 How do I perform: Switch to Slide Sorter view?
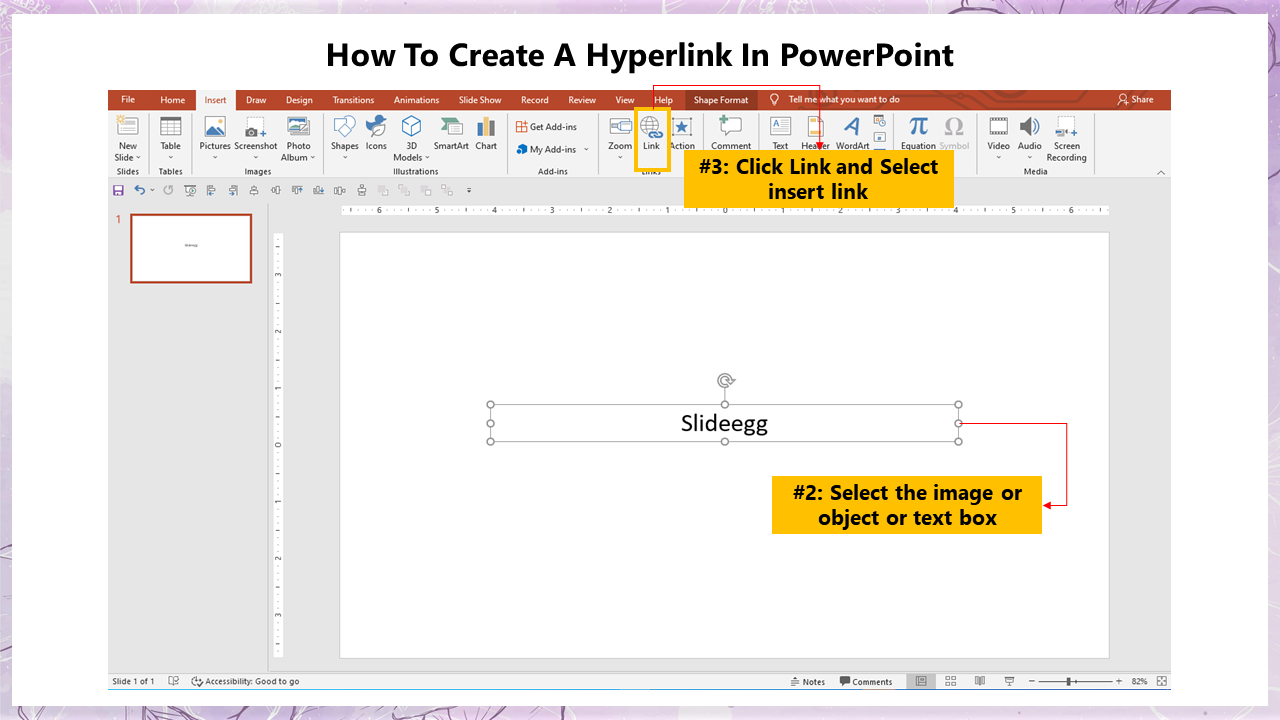[x=950, y=682]
